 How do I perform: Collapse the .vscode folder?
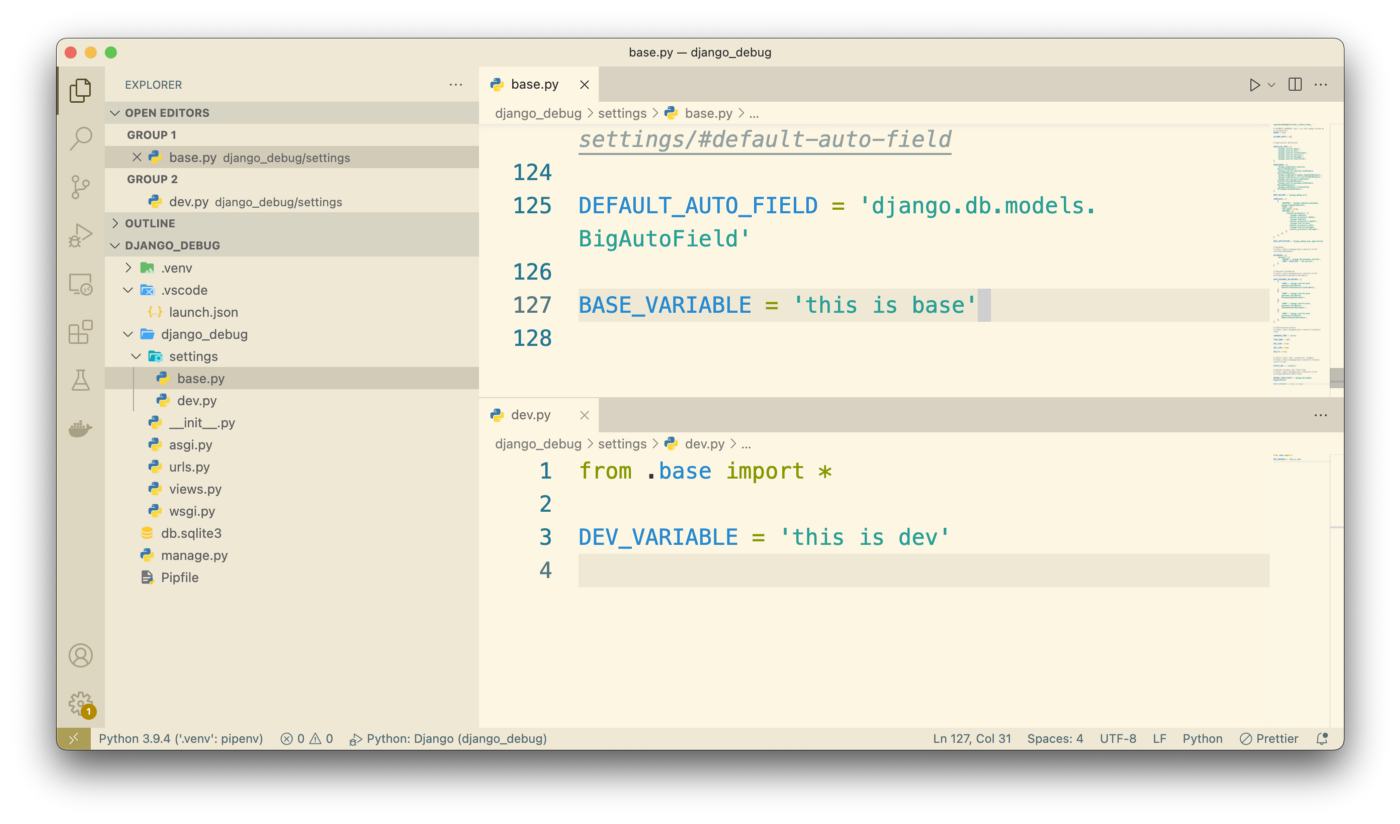tap(292, 290)
